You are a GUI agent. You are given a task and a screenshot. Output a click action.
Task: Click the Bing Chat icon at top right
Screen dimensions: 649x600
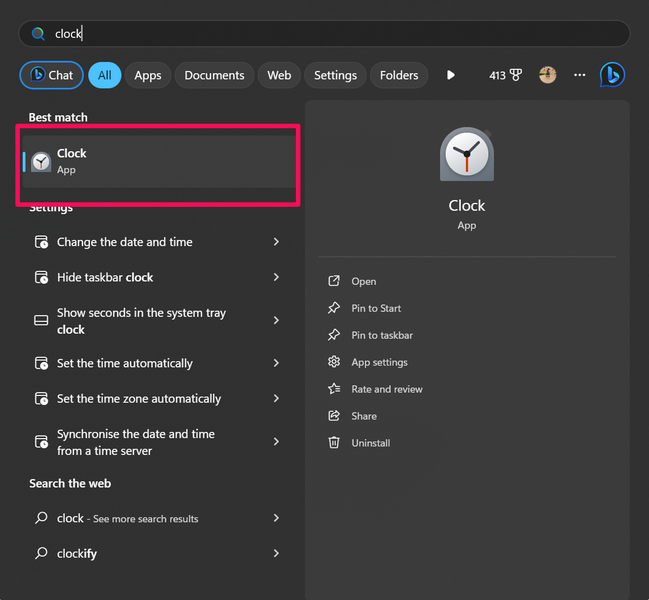pos(612,75)
